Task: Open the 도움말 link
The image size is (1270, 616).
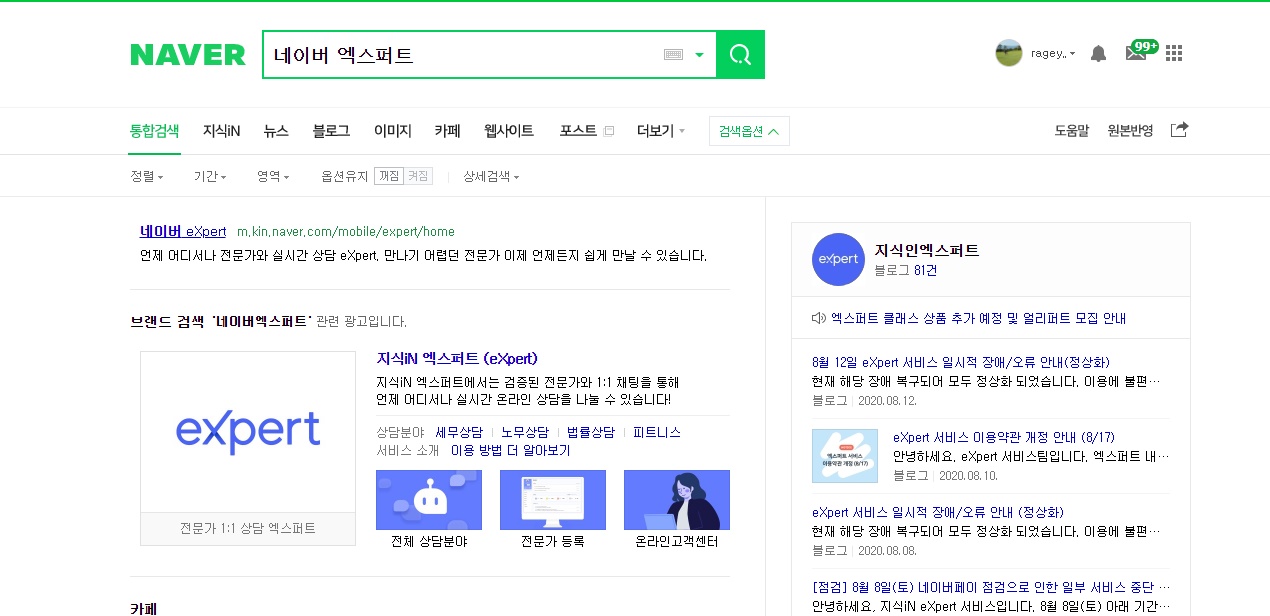Action: pyautogui.click(x=1071, y=131)
